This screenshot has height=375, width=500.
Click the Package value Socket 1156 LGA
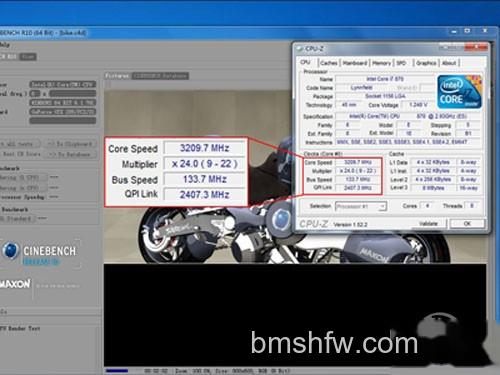click(385, 96)
